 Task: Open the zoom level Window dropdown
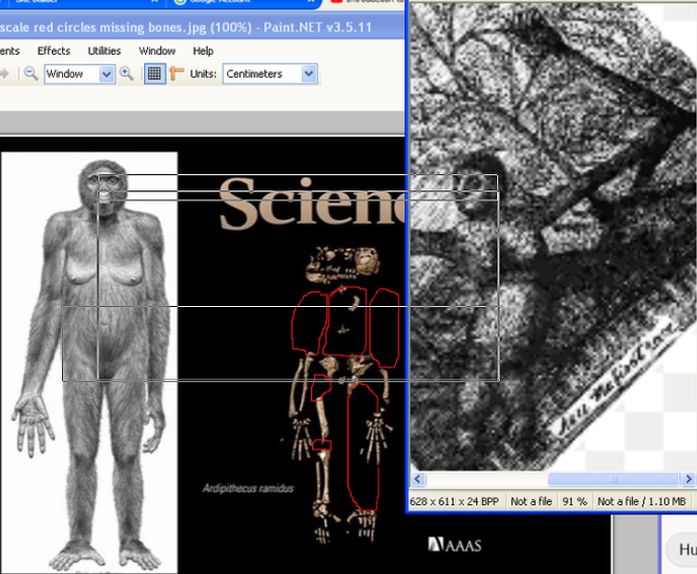click(80, 74)
